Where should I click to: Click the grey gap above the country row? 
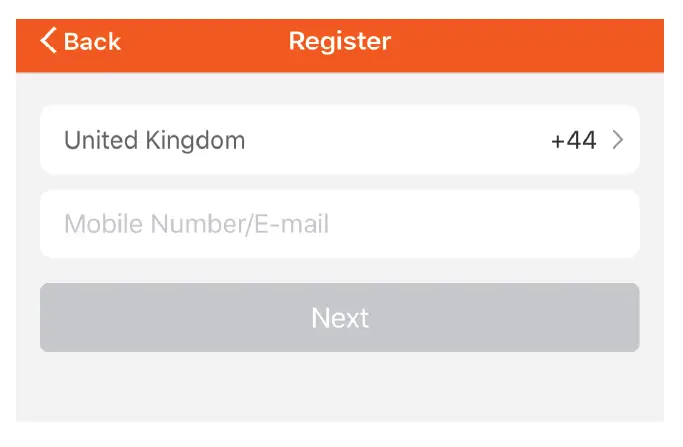pyautogui.click(x=340, y=88)
